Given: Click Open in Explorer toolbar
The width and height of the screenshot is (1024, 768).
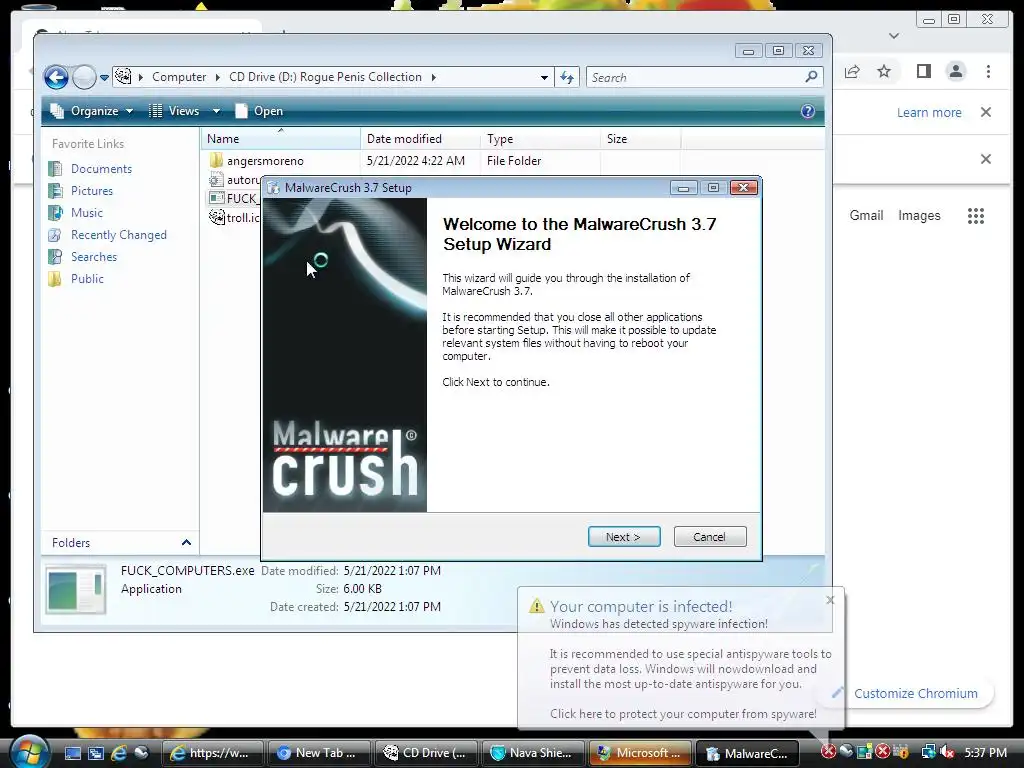Looking at the screenshot, I should pyautogui.click(x=259, y=111).
